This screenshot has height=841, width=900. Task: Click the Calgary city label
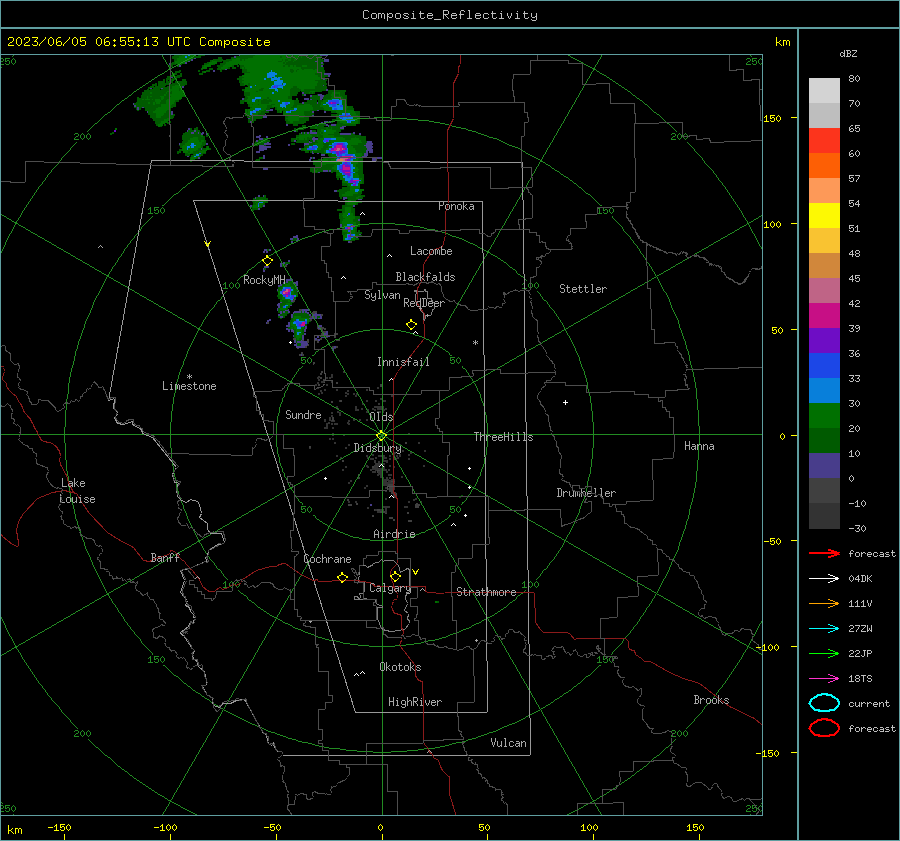pyautogui.click(x=390, y=588)
